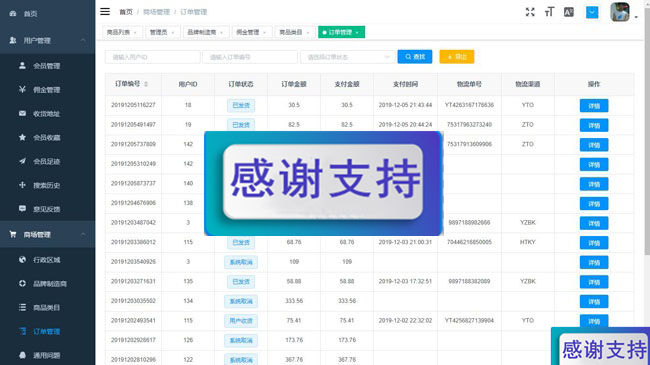Click the 系统取消 tag of order 20191203540926
Image resolution: width=650 pixels, height=365 pixels.
click(241, 262)
